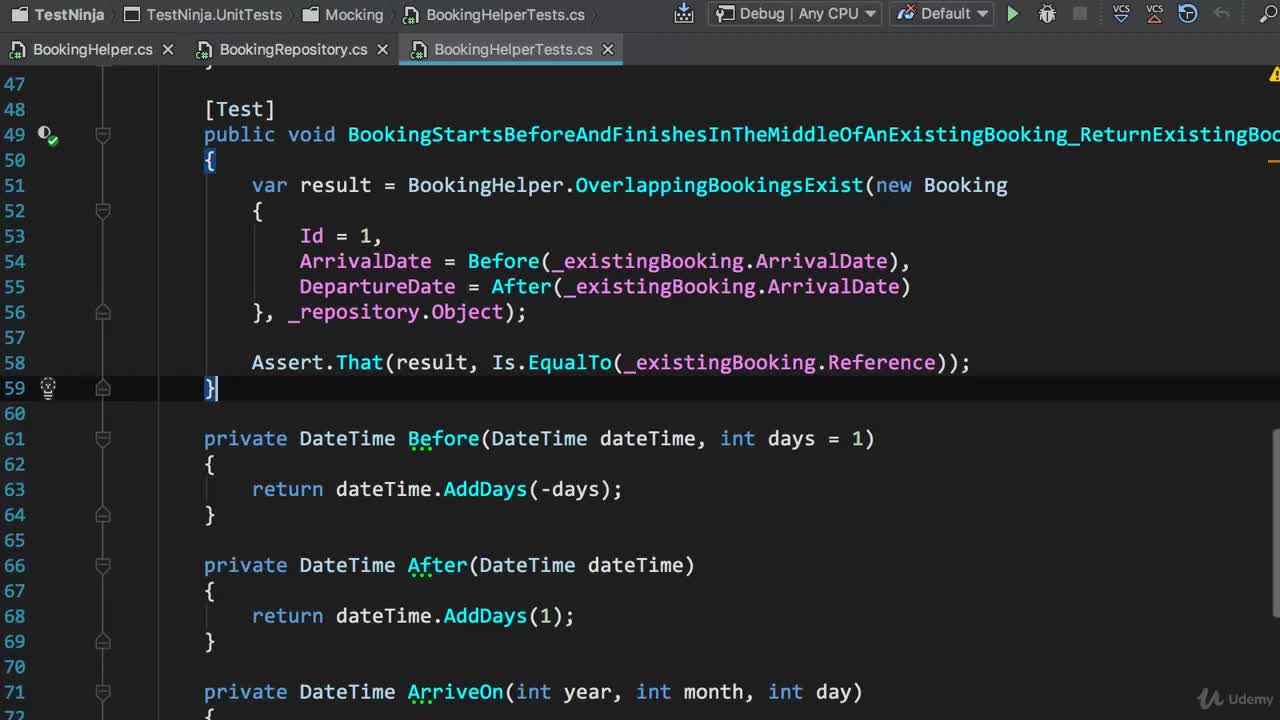This screenshot has width=1280, height=720.
Task: Click the greyed-out Stop button
Action: click(x=1080, y=14)
